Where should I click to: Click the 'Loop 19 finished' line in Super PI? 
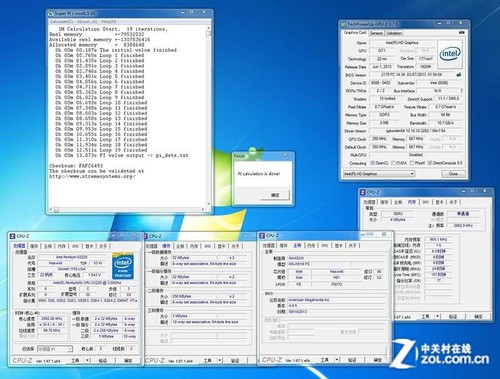point(101,150)
